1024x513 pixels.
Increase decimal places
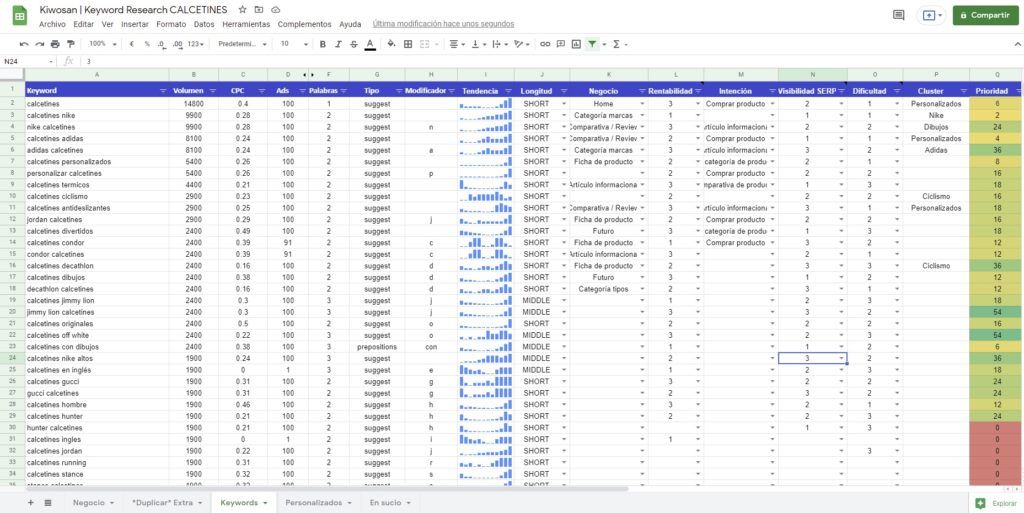click(178, 44)
